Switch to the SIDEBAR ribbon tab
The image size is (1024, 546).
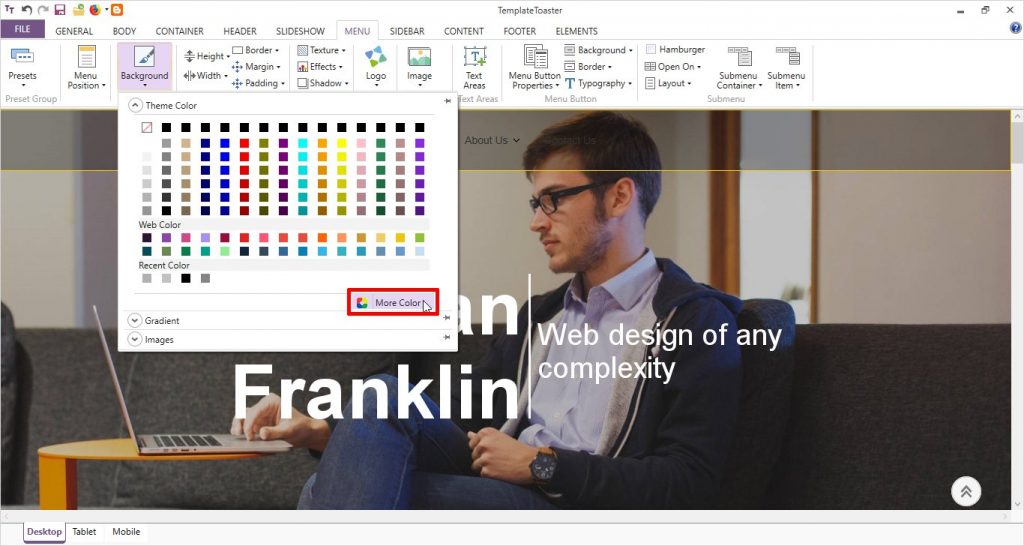[407, 31]
